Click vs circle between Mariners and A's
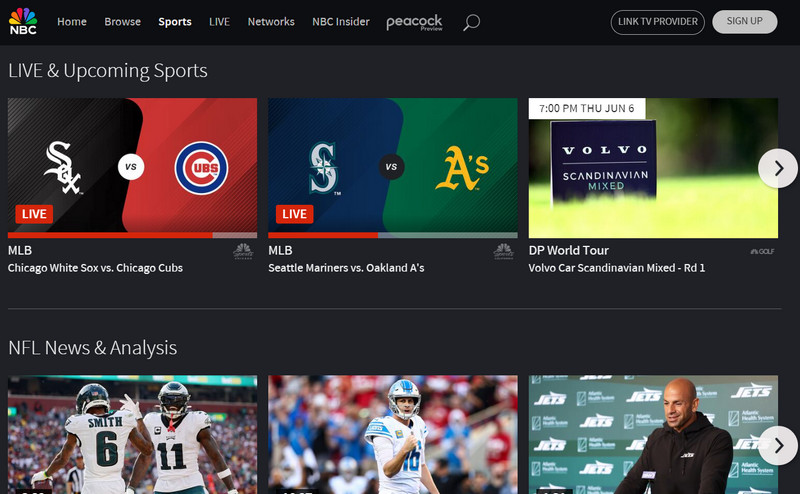Image resolution: width=800 pixels, height=494 pixels. click(391, 167)
